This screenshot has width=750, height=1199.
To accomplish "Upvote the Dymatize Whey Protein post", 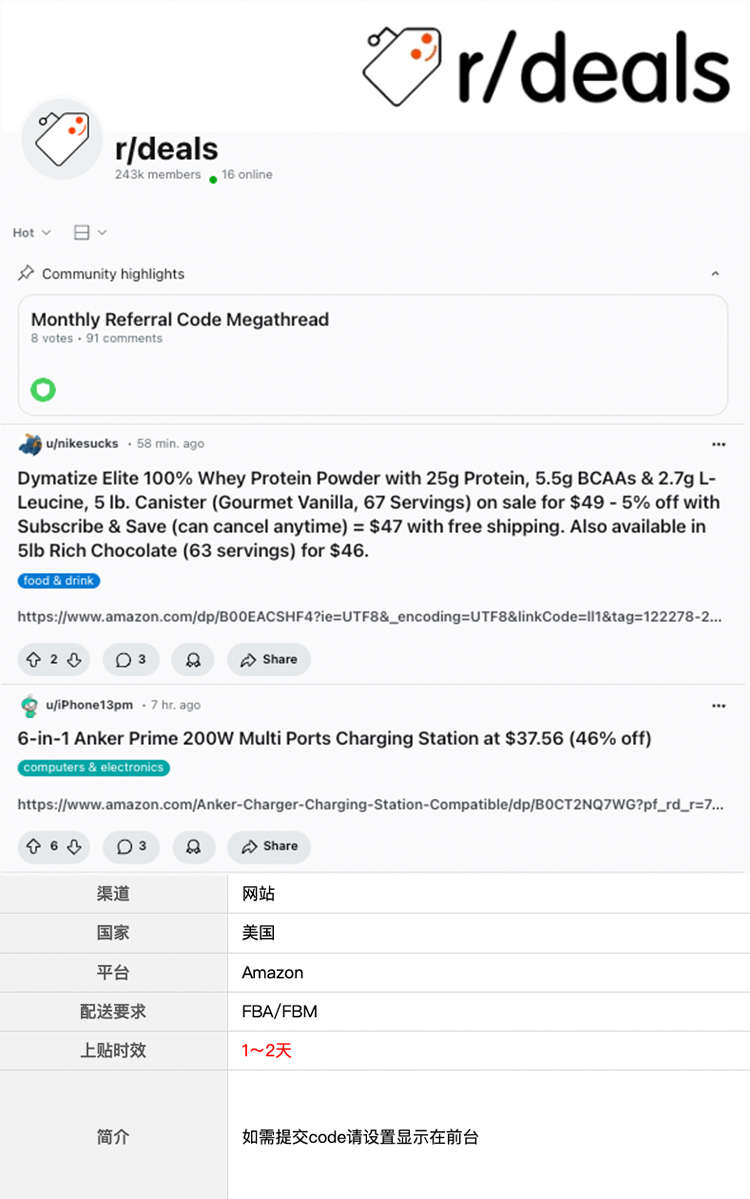I will point(34,659).
